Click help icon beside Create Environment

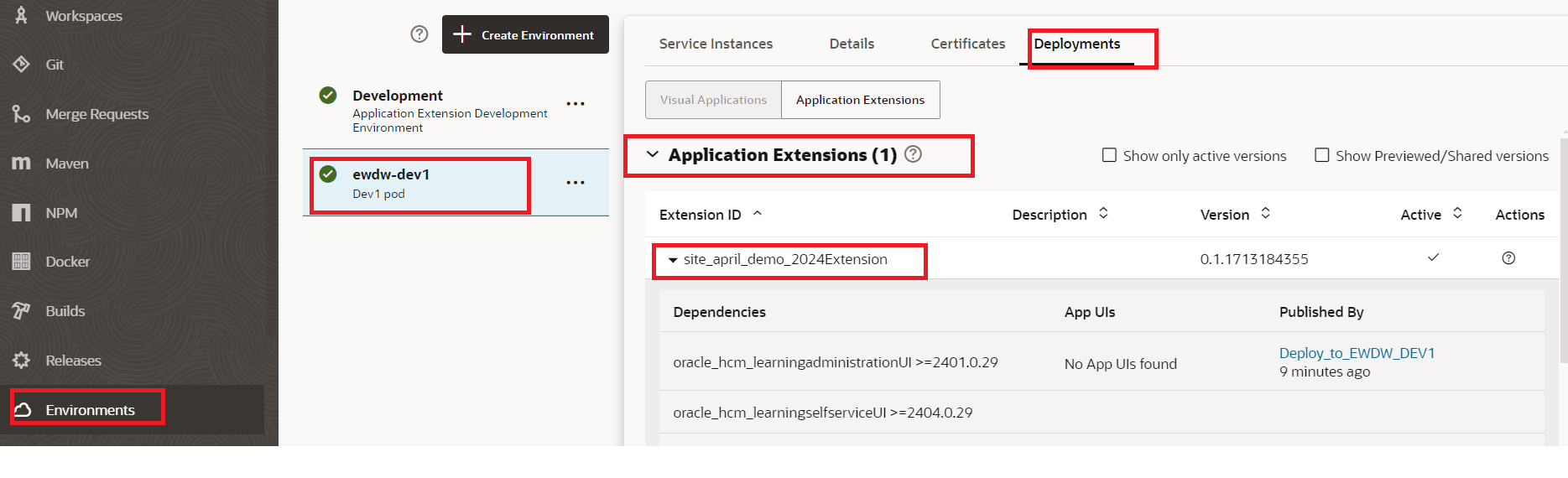(x=419, y=34)
